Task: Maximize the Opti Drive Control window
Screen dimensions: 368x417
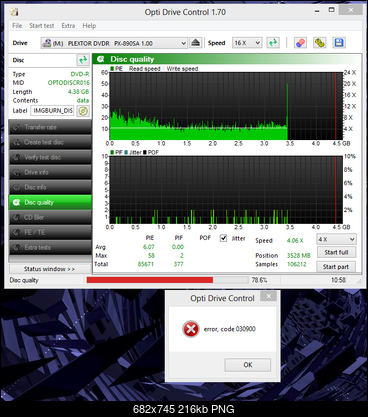Action: click(331, 10)
